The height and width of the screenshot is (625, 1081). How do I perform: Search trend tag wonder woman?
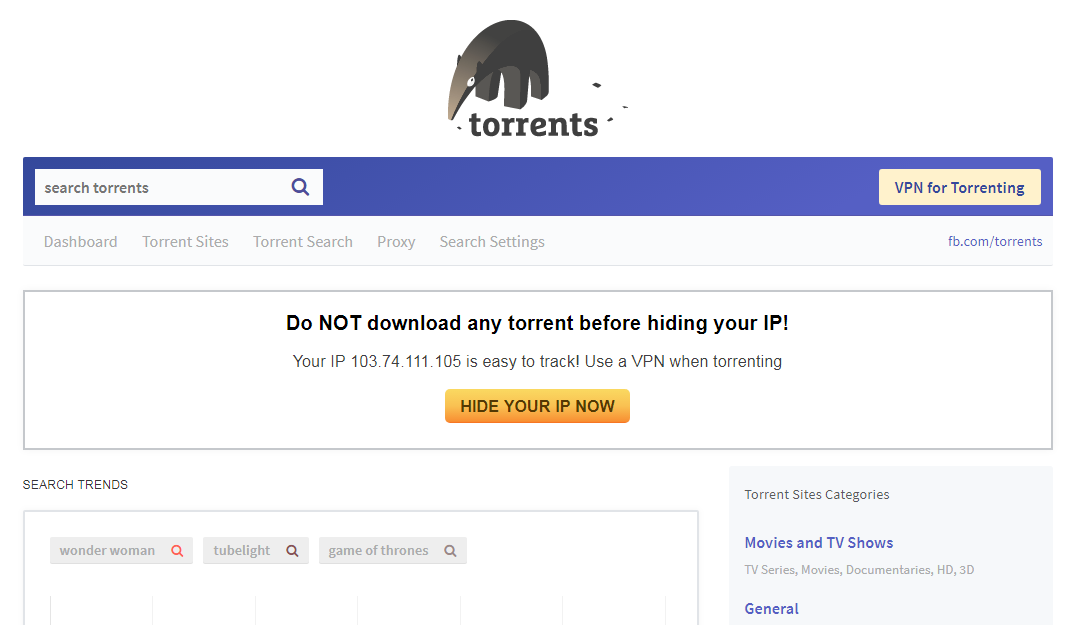tap(121, 551)
